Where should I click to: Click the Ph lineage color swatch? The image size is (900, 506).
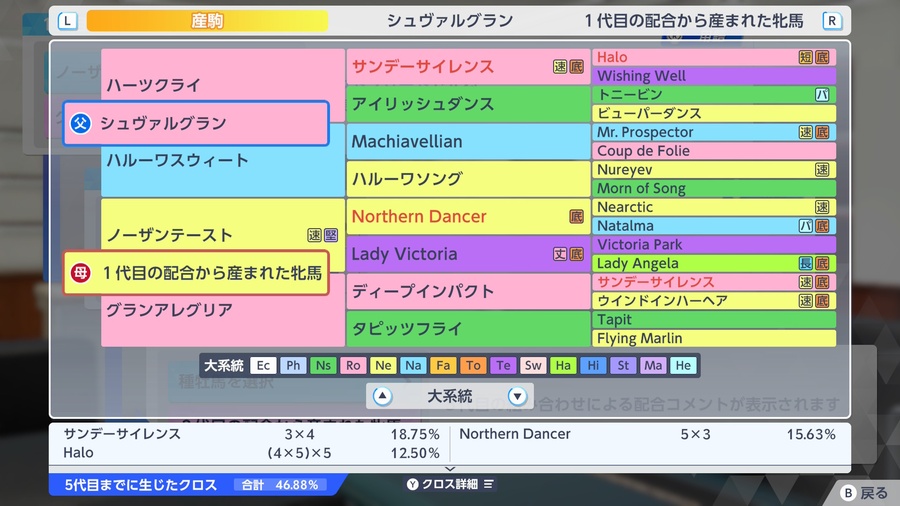point(293,365)
